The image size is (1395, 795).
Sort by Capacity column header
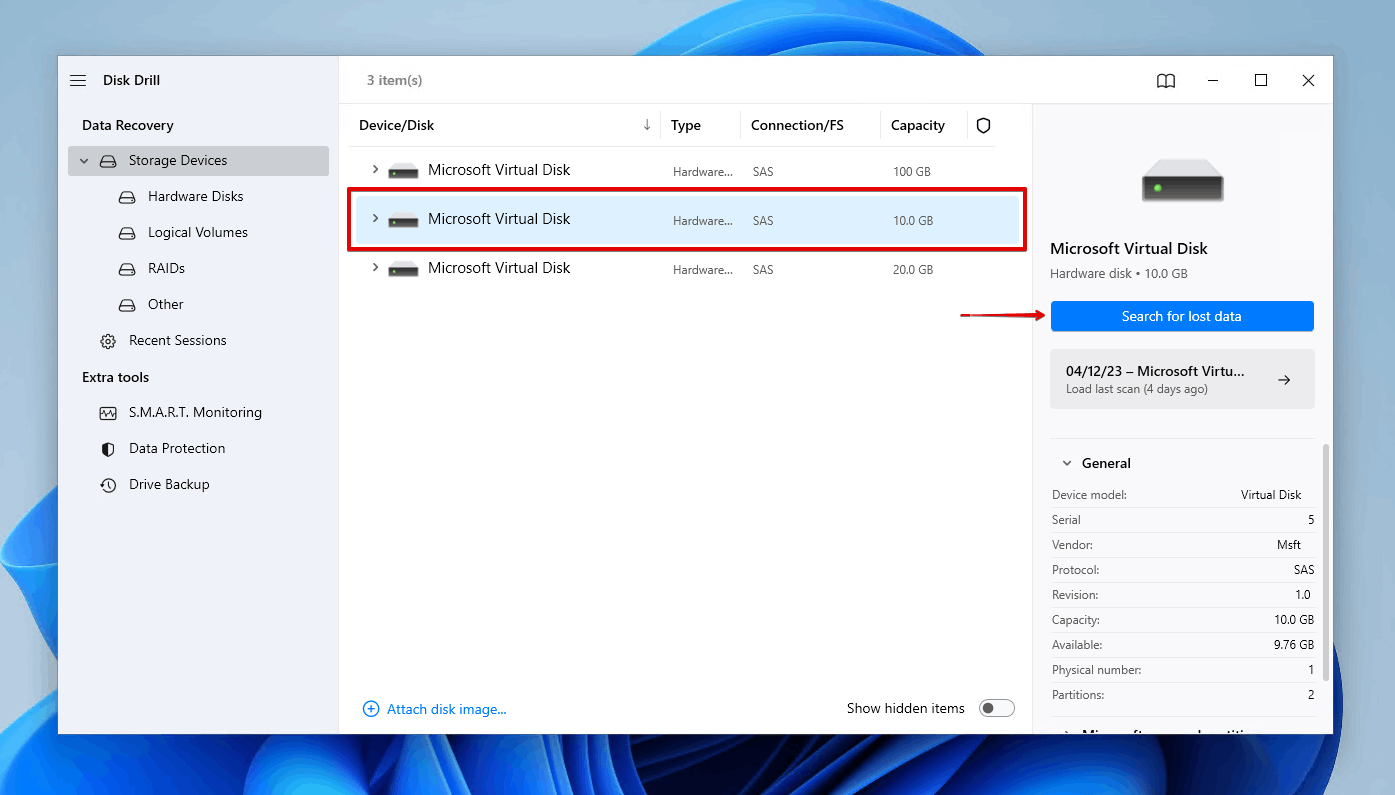click(918, 126)
